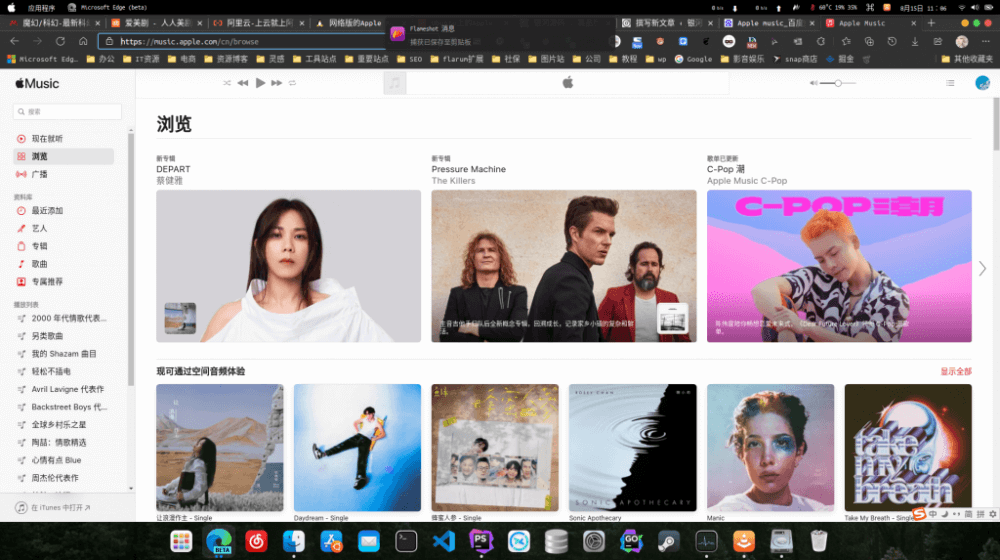The width and height of the screenshot is (1000, 560).
Task: Reload the page in Edge
Action: pos(60,41)
